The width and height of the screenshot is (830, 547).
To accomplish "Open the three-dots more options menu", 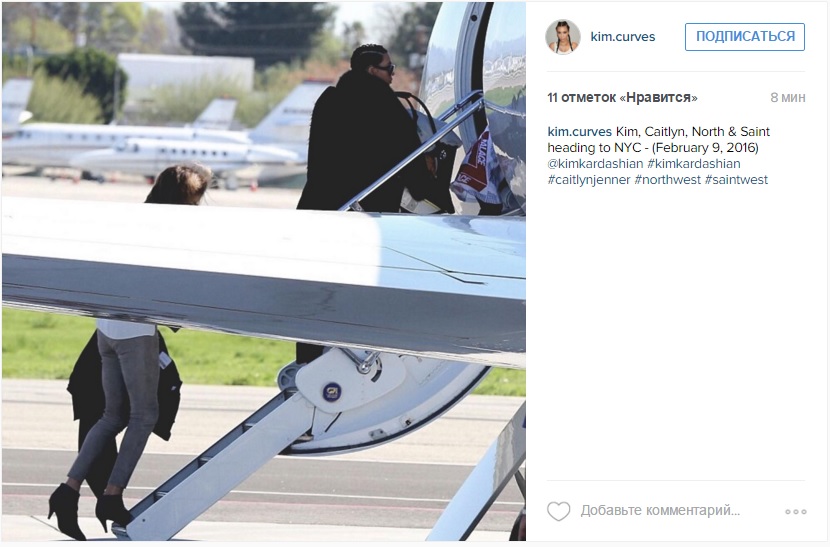I will coord(796,512).
